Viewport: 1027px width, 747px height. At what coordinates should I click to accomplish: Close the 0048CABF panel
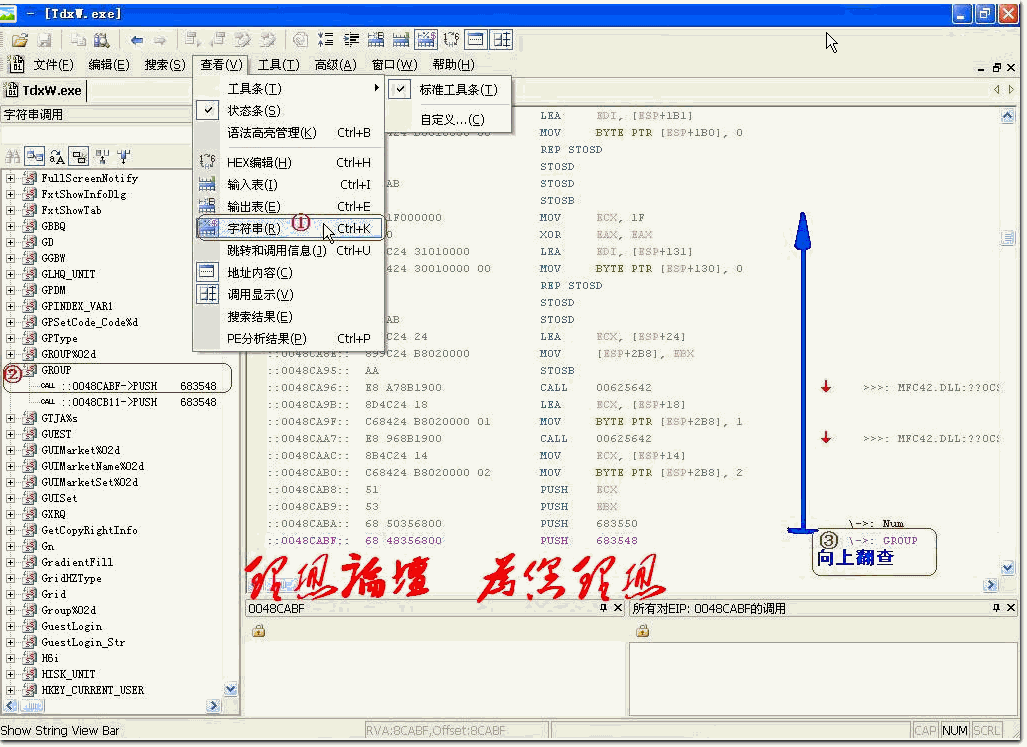click(618, 608)
